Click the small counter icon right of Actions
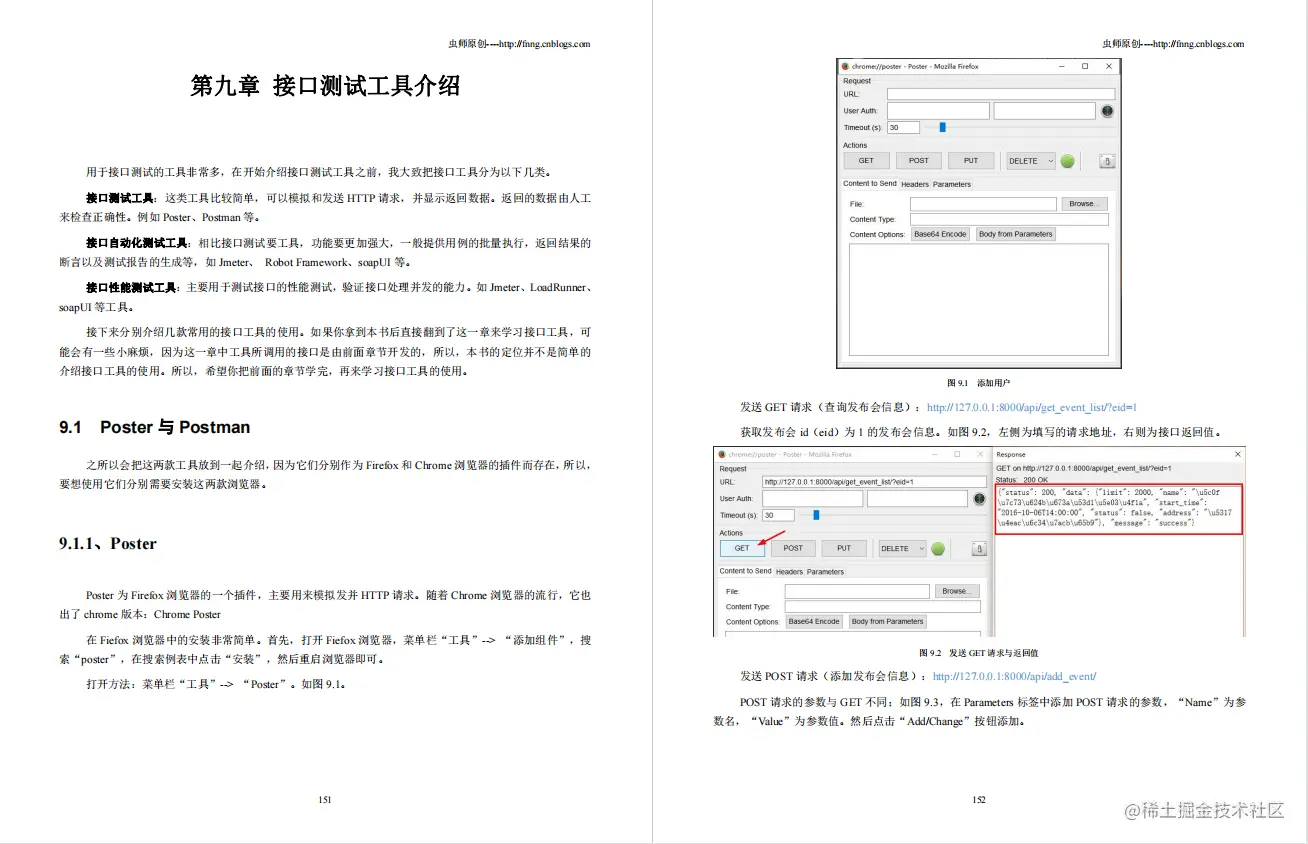1308x844 pixels. point(1107,162)
